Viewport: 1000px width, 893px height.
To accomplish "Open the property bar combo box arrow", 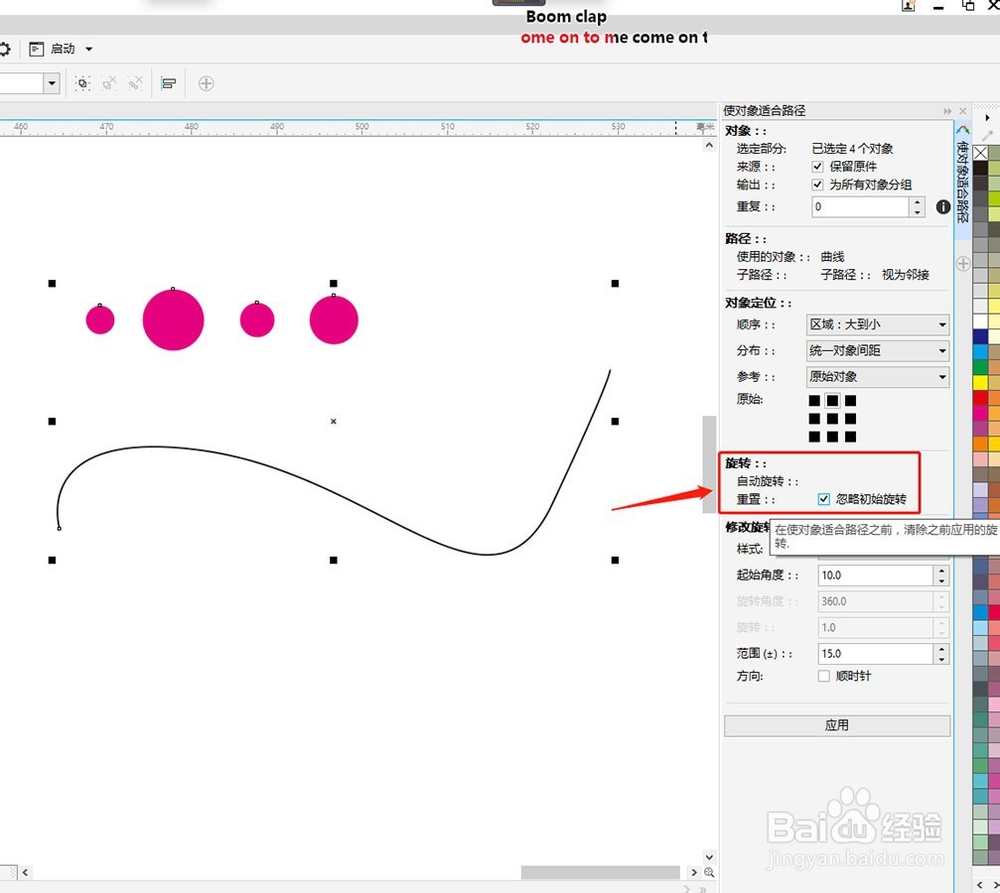I will pos(52,83).
